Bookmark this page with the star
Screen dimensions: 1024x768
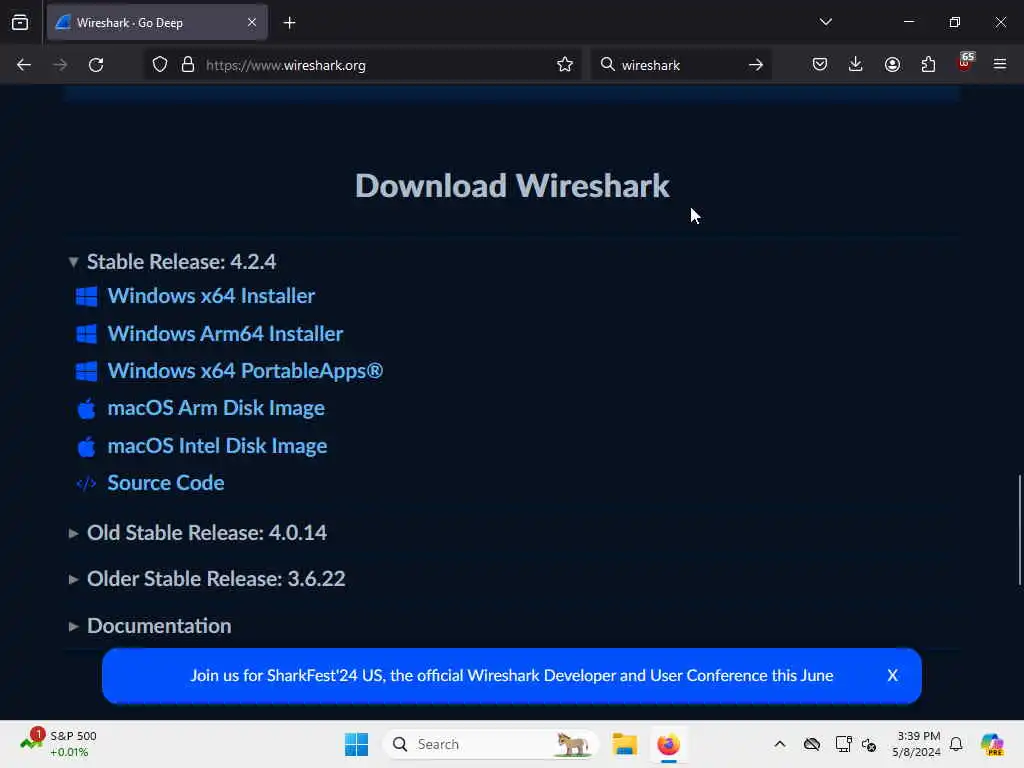[565, 65]
